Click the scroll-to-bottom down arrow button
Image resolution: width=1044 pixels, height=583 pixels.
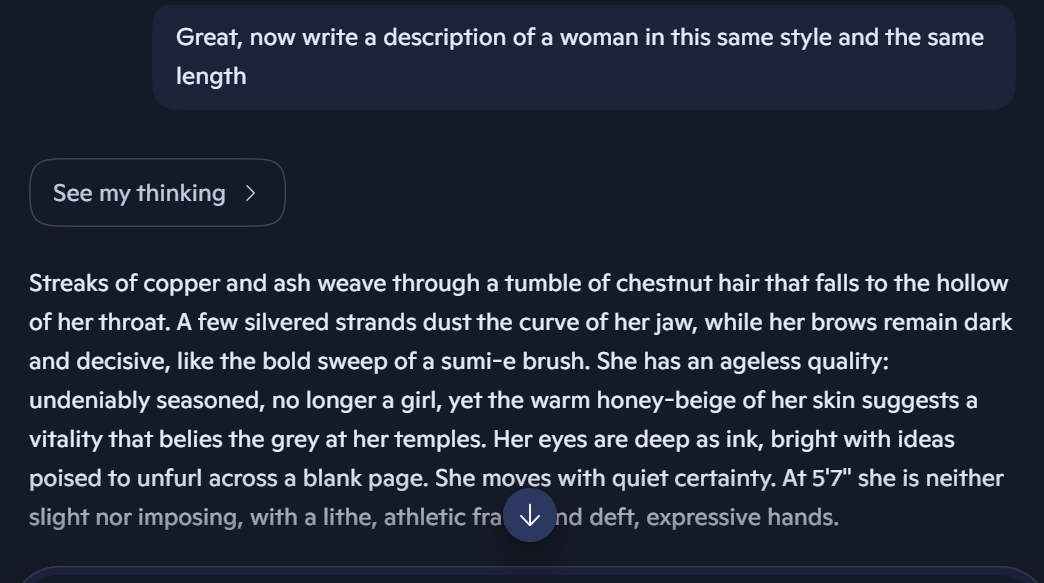click(x=530, y=516)
